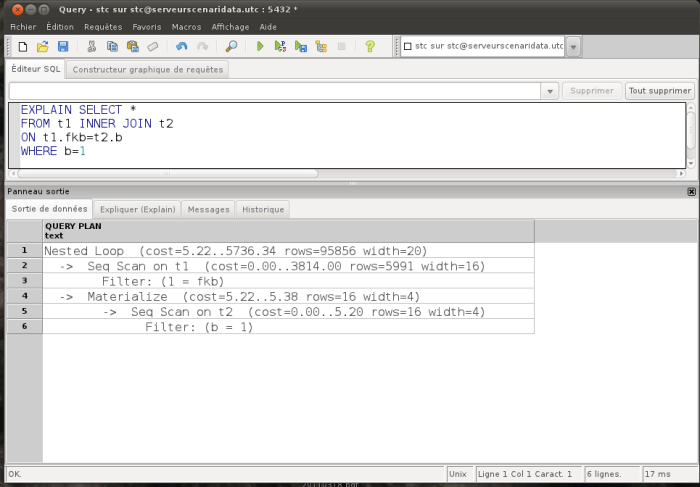Viewport: 700px width, 487px height.
Task: Open a file via folder icon
Action: [43, 46]
